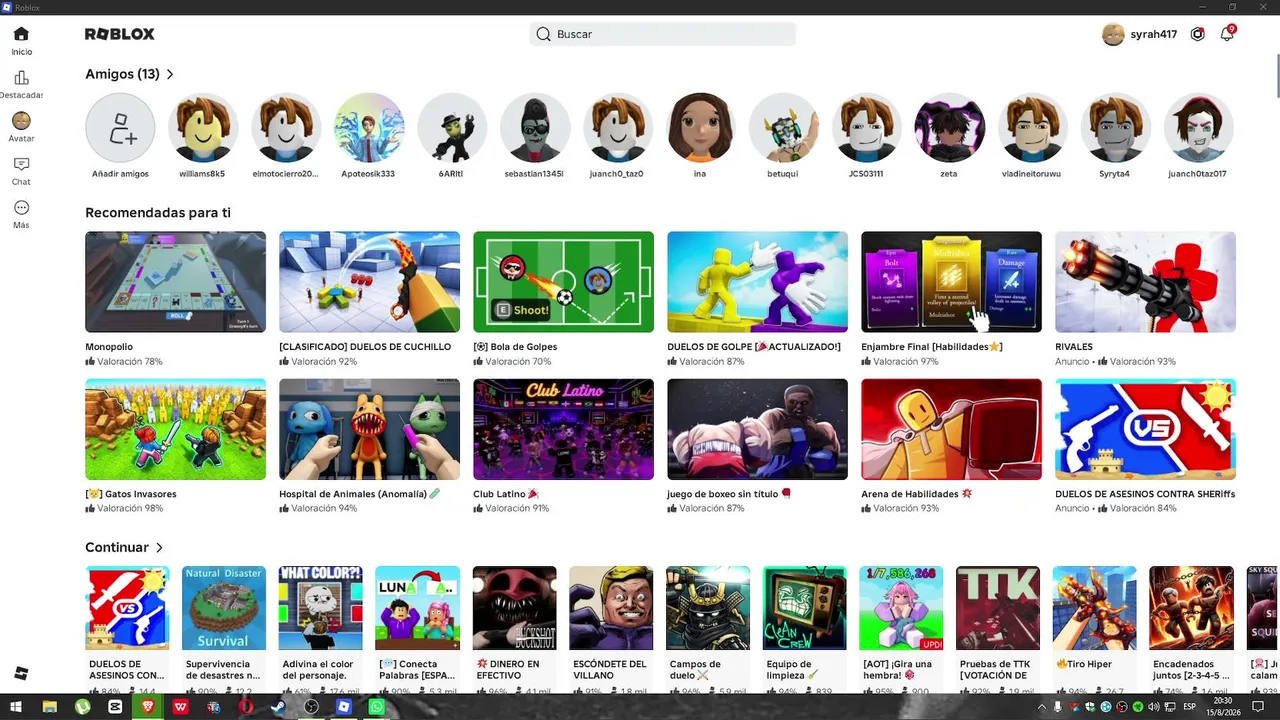
Task: Continue Conecta Palabras game
Action: [x=418, y=608]
